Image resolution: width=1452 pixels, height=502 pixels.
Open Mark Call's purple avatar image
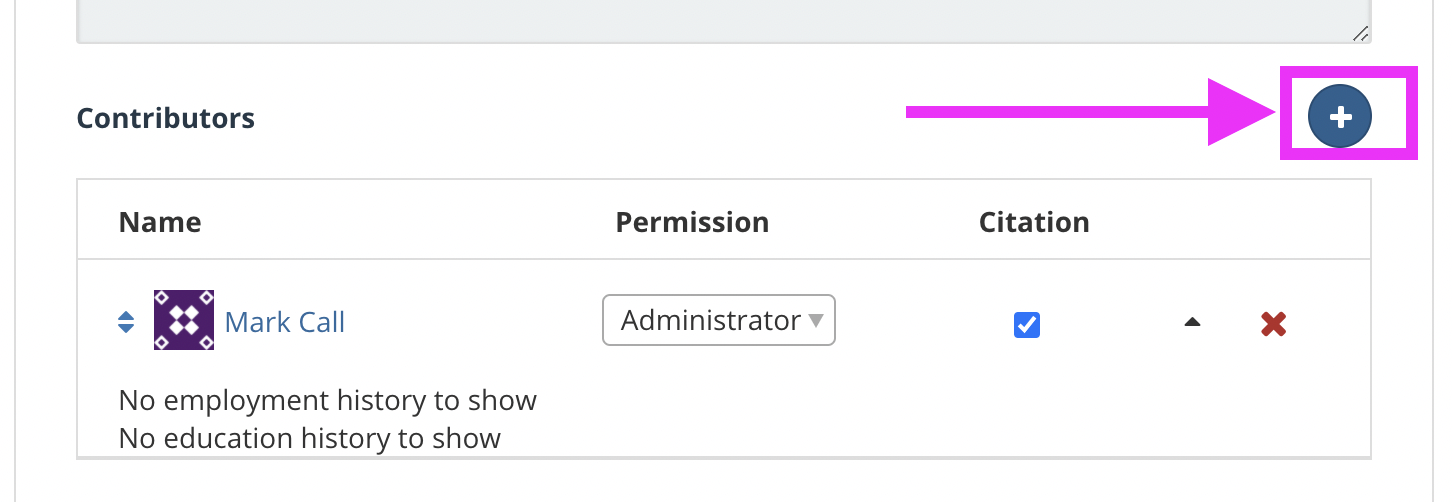(184, 320)
